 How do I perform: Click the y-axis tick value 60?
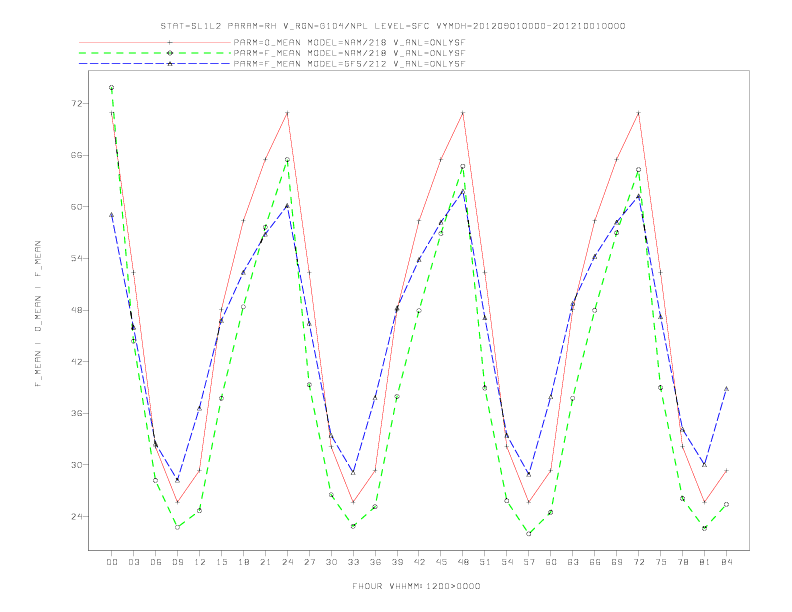(x=76, y=207)
